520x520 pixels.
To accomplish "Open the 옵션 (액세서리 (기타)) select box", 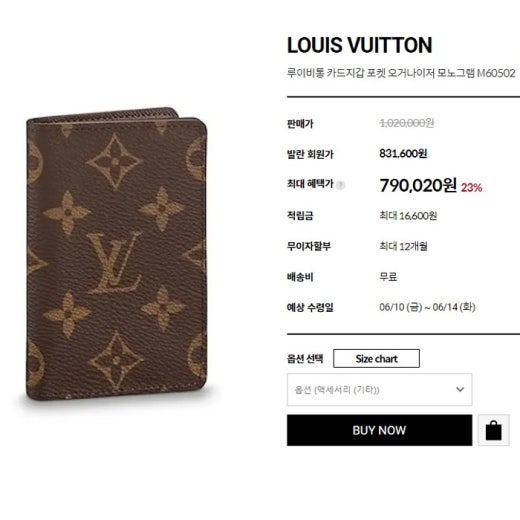I will click(379, 389).
